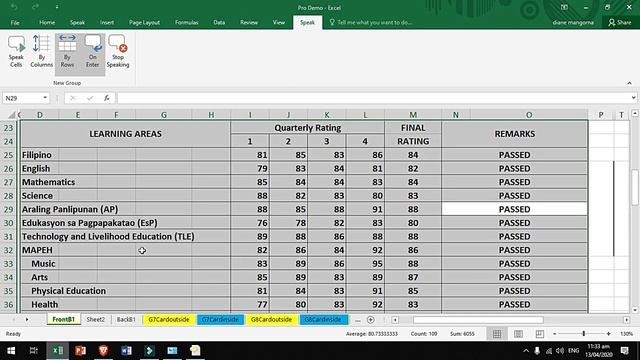Click the LEARNING AREAS header cell

[x=125, y=134]
